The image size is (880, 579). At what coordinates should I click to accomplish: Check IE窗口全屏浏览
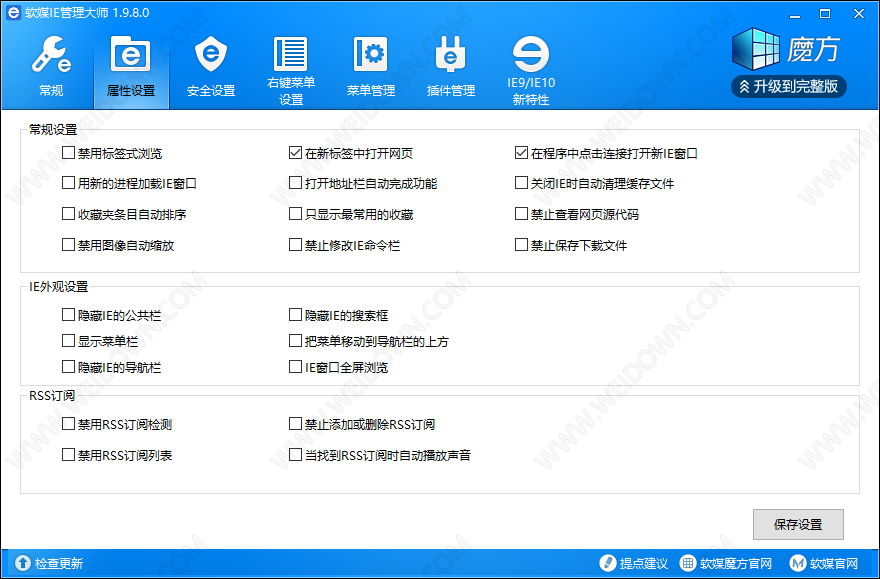point(295,367)
